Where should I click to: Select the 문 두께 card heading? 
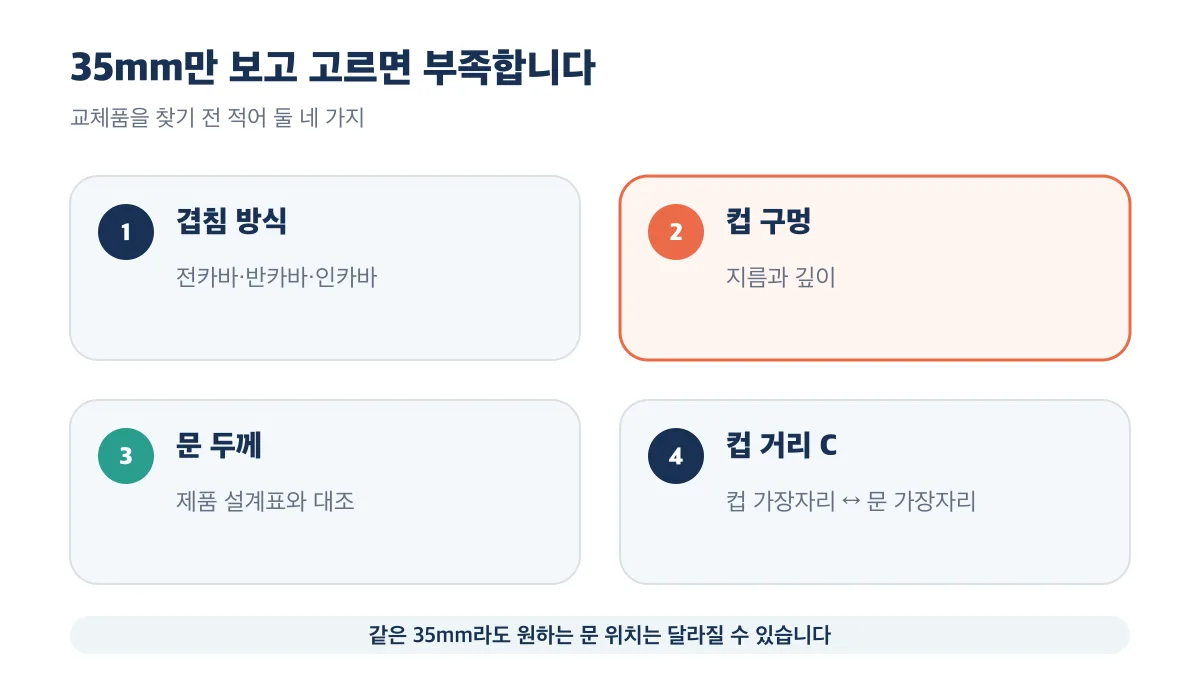coord(219,446)
